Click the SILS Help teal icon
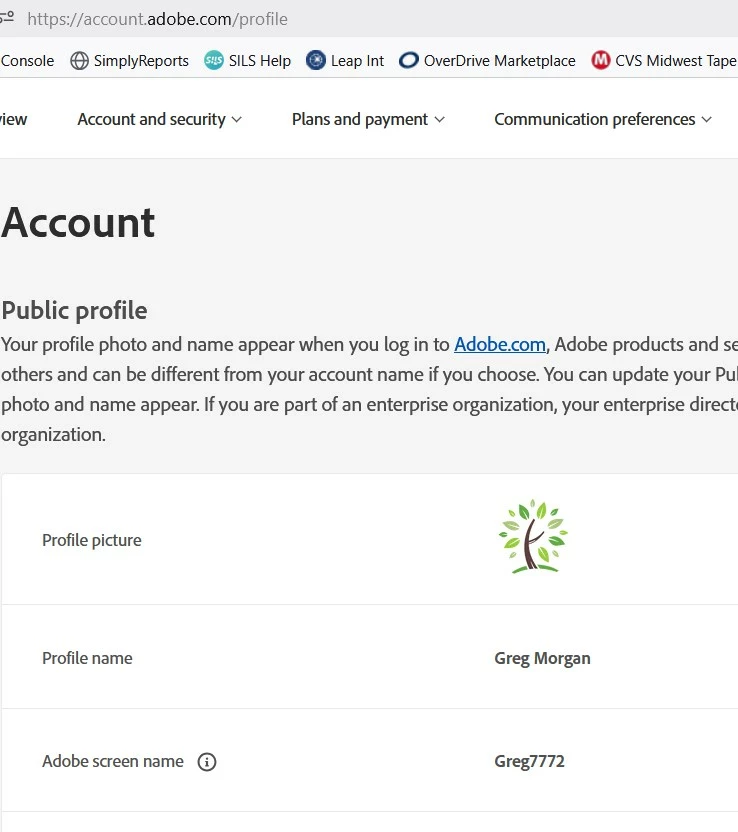The image size is (738, 832). 214,60
